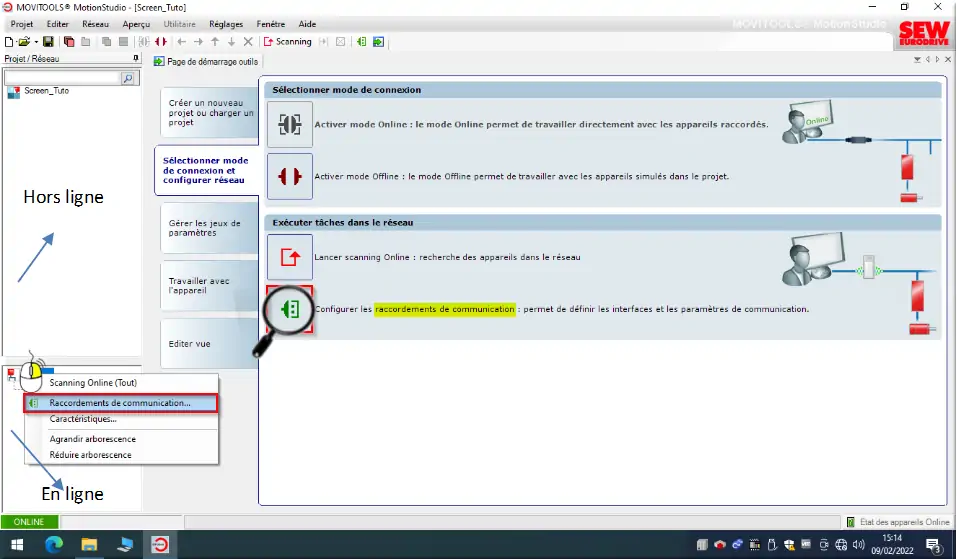Image resolution: width=957 pixels, height=559 pixels.
Task: Click the X cancel icon in the toolbar
Action: click(248, 42)
